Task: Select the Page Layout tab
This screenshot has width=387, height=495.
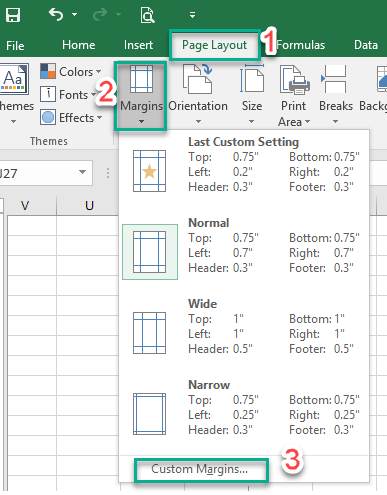Action: (x=214, y=45)
